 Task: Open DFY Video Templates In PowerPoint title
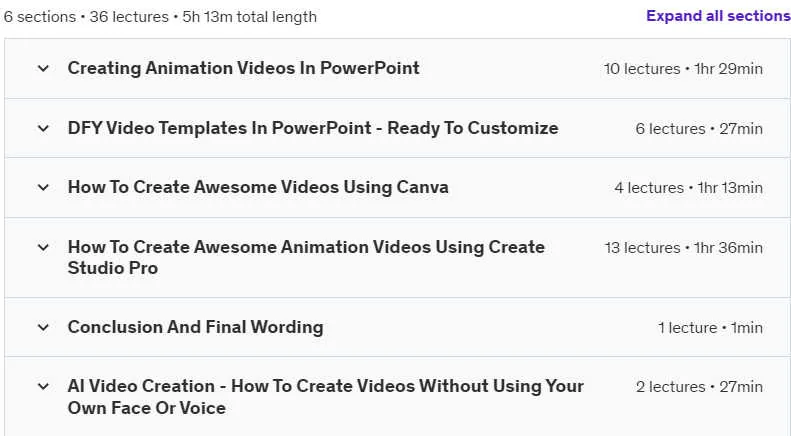click(x=313, y=128)
